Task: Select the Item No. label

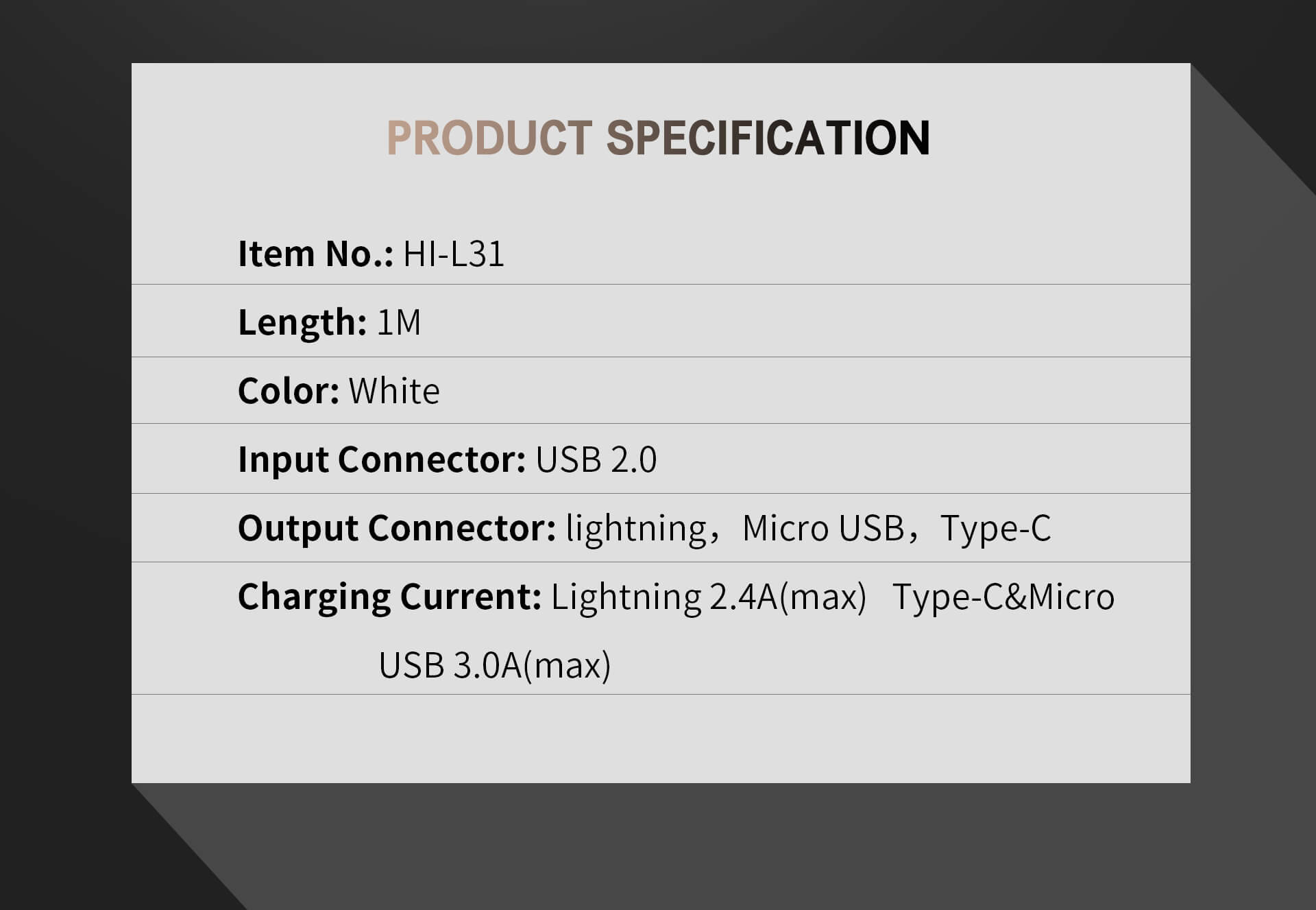Action: 316,254
